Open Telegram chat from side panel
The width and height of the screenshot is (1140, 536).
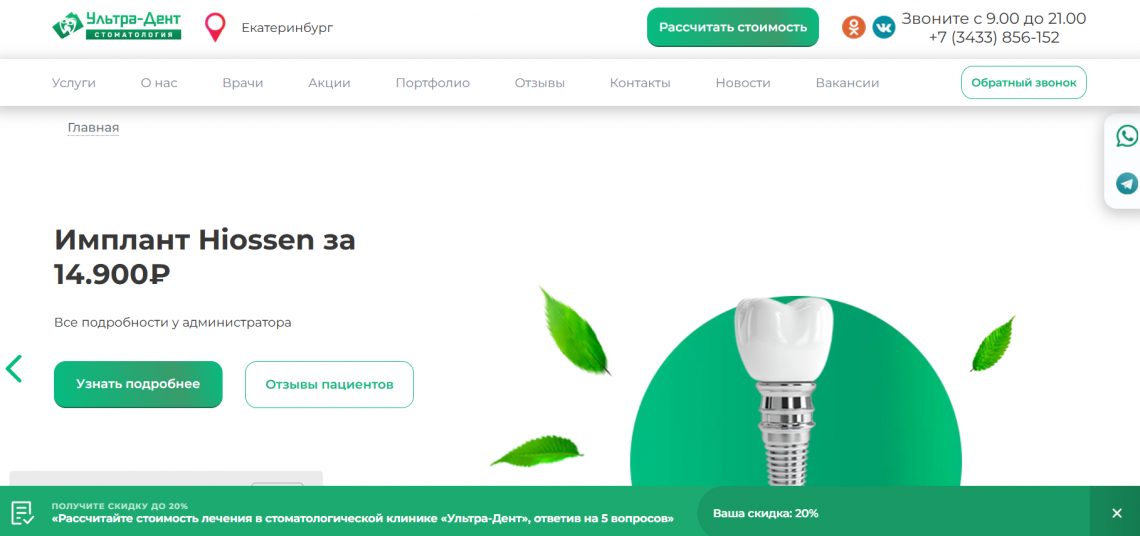(x=1126, y=183)
